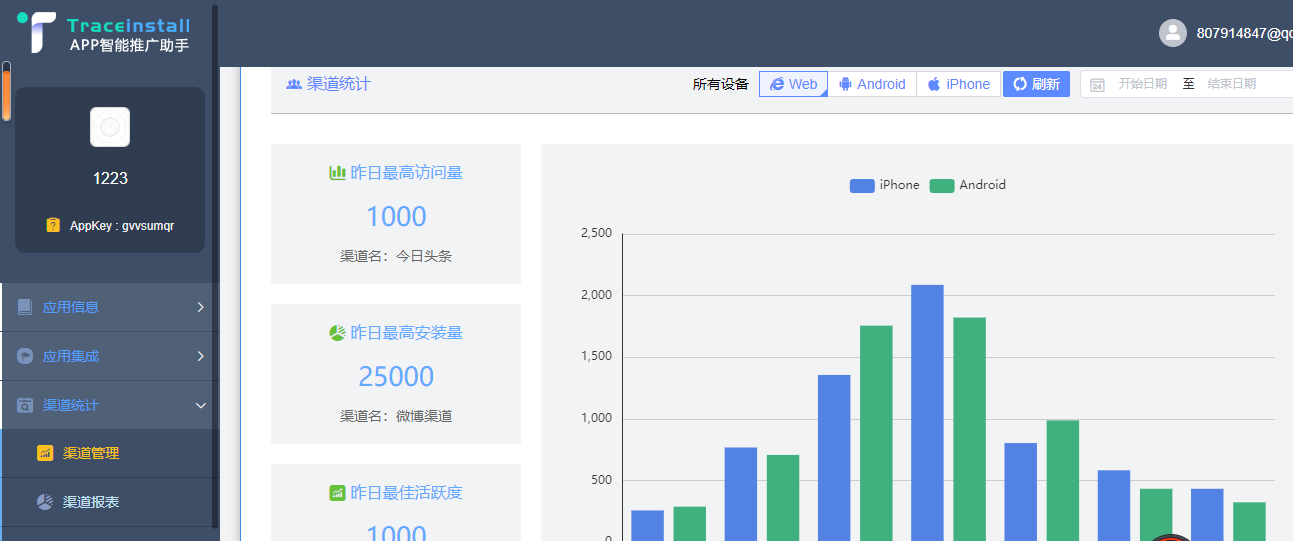The image size is (1293, 541).
Task: Expand the 应用集成 menu chevron
Action: pos(200,356)
